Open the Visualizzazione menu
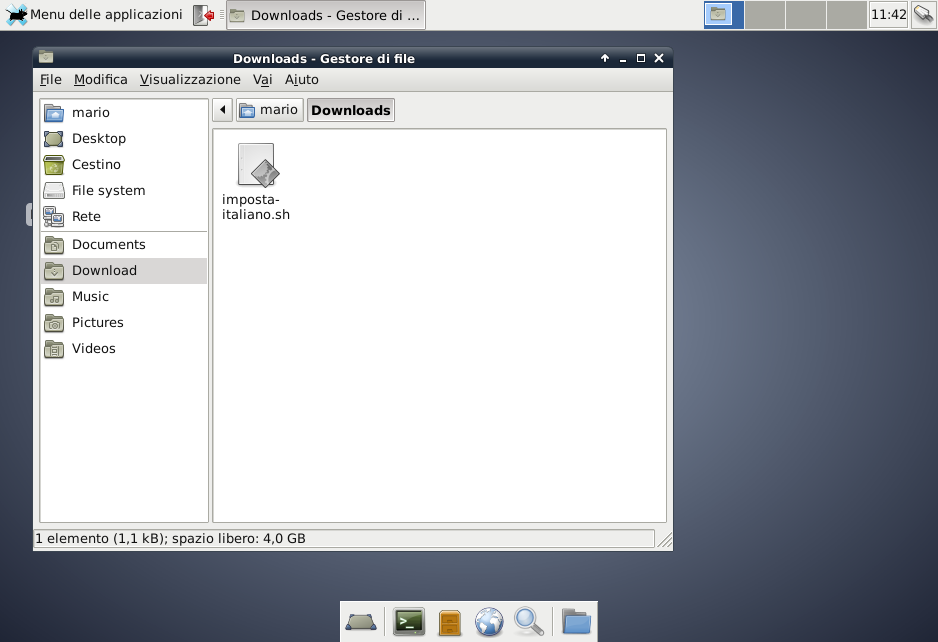938x642 pixels. click(190, 80)
